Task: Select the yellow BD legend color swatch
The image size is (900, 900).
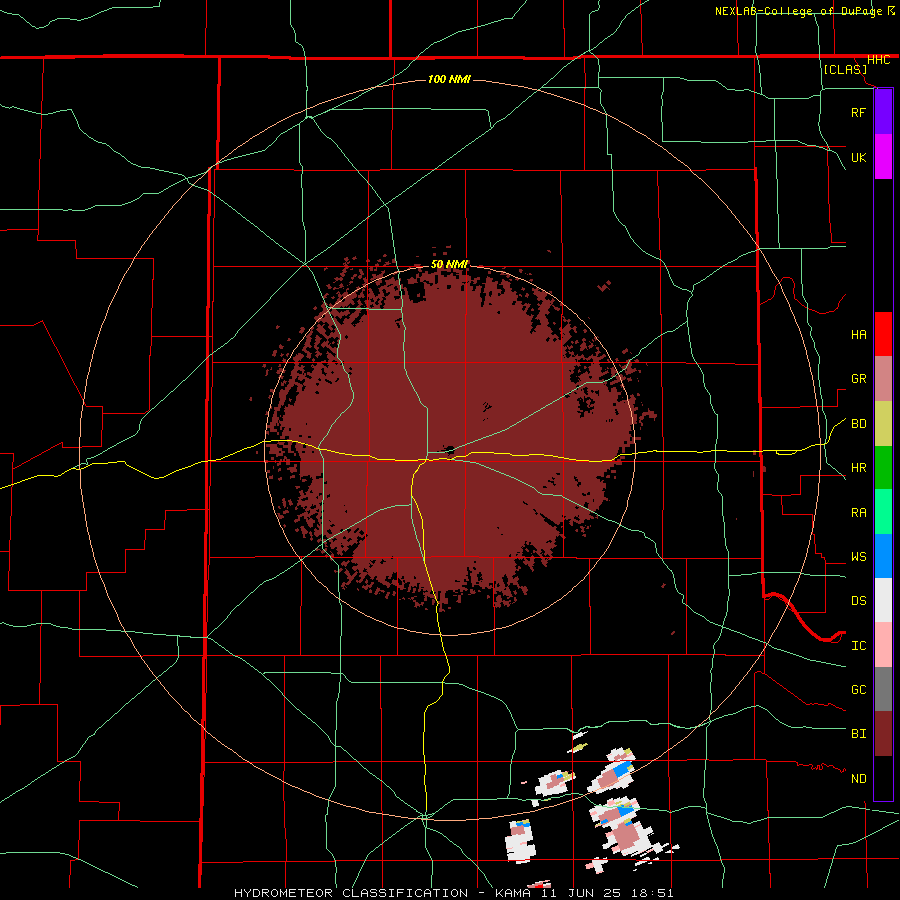Action: click(883, 424)
